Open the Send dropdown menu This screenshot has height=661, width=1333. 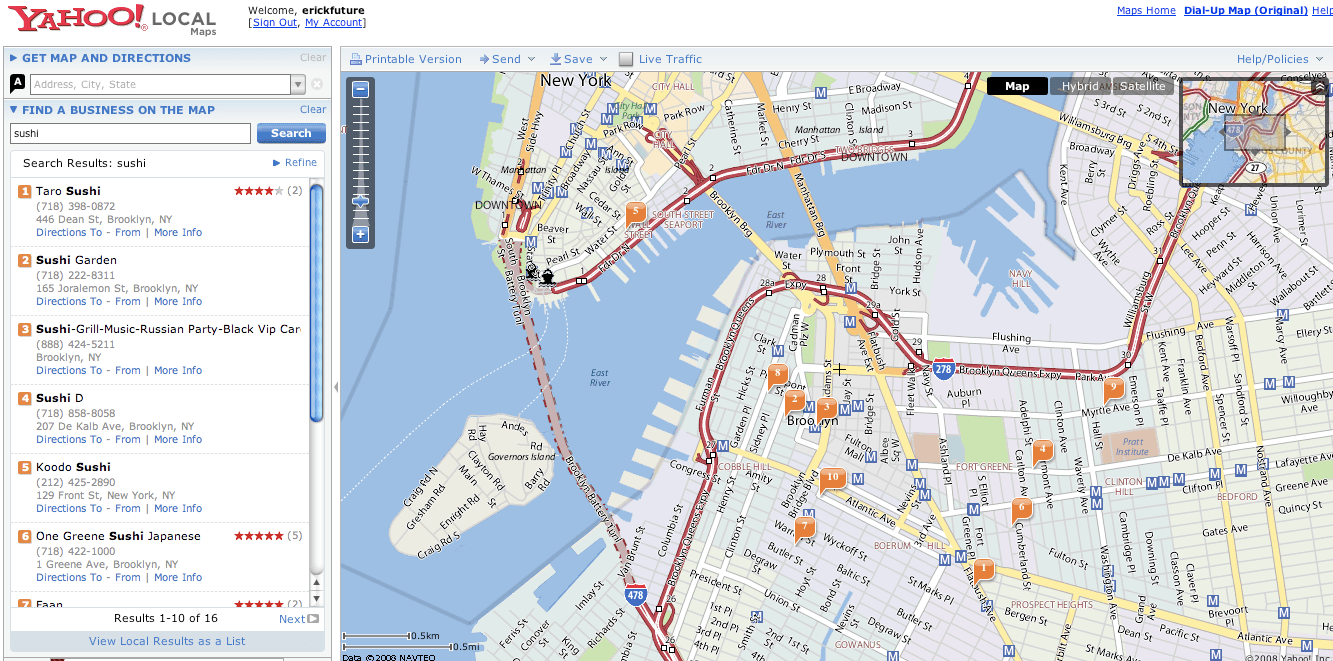507,59
